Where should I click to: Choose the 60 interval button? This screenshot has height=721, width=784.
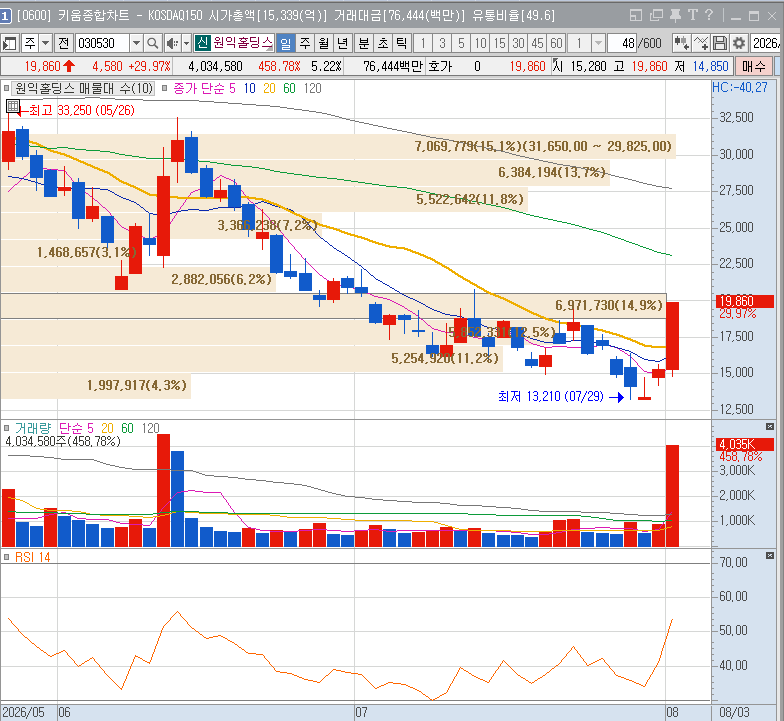(556, 44)
